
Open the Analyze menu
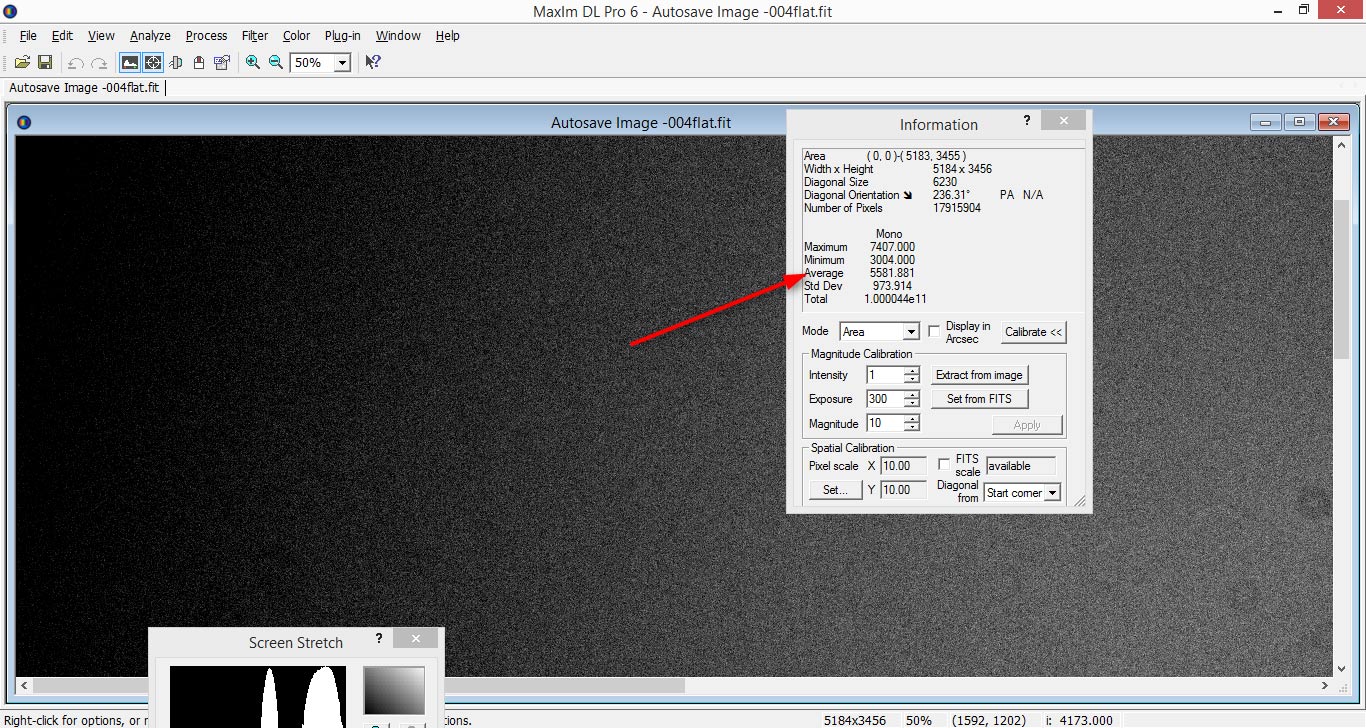[x=150, y=36]
